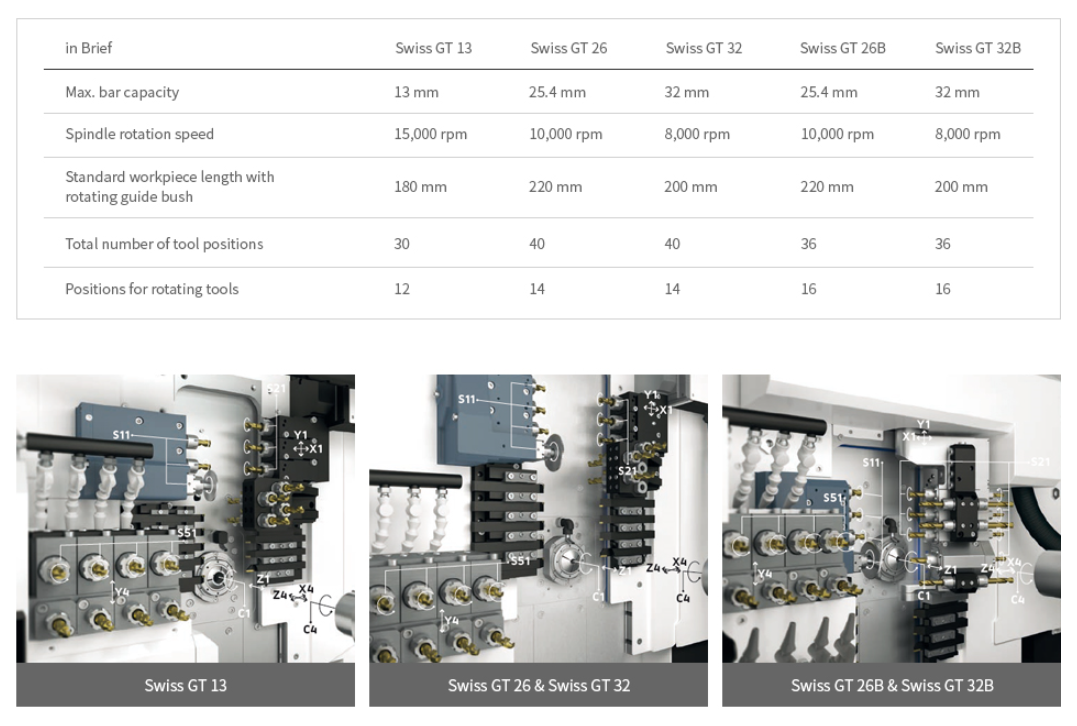Click the '13 mm' bar capacity value
The image size is (1077, 726).
[x=416, y=92]
